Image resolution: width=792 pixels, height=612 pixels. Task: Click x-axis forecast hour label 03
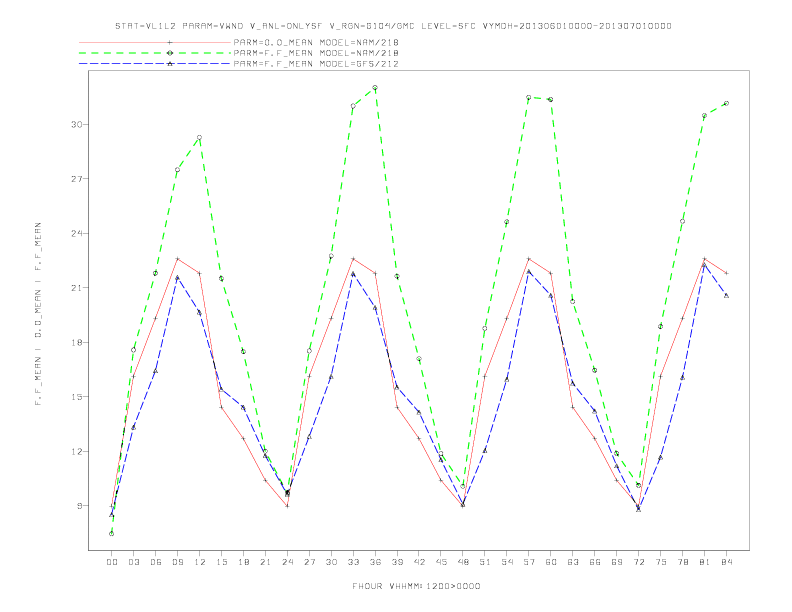[x=133, y=562]
